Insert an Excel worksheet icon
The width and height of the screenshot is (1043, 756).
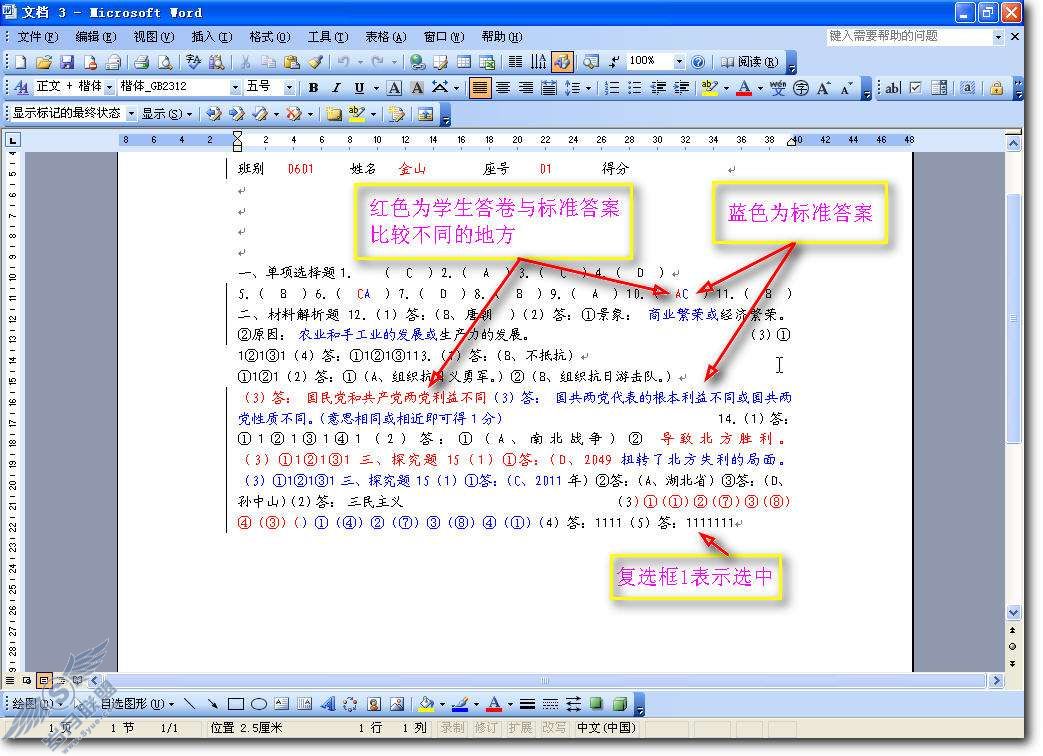[487, 63]
